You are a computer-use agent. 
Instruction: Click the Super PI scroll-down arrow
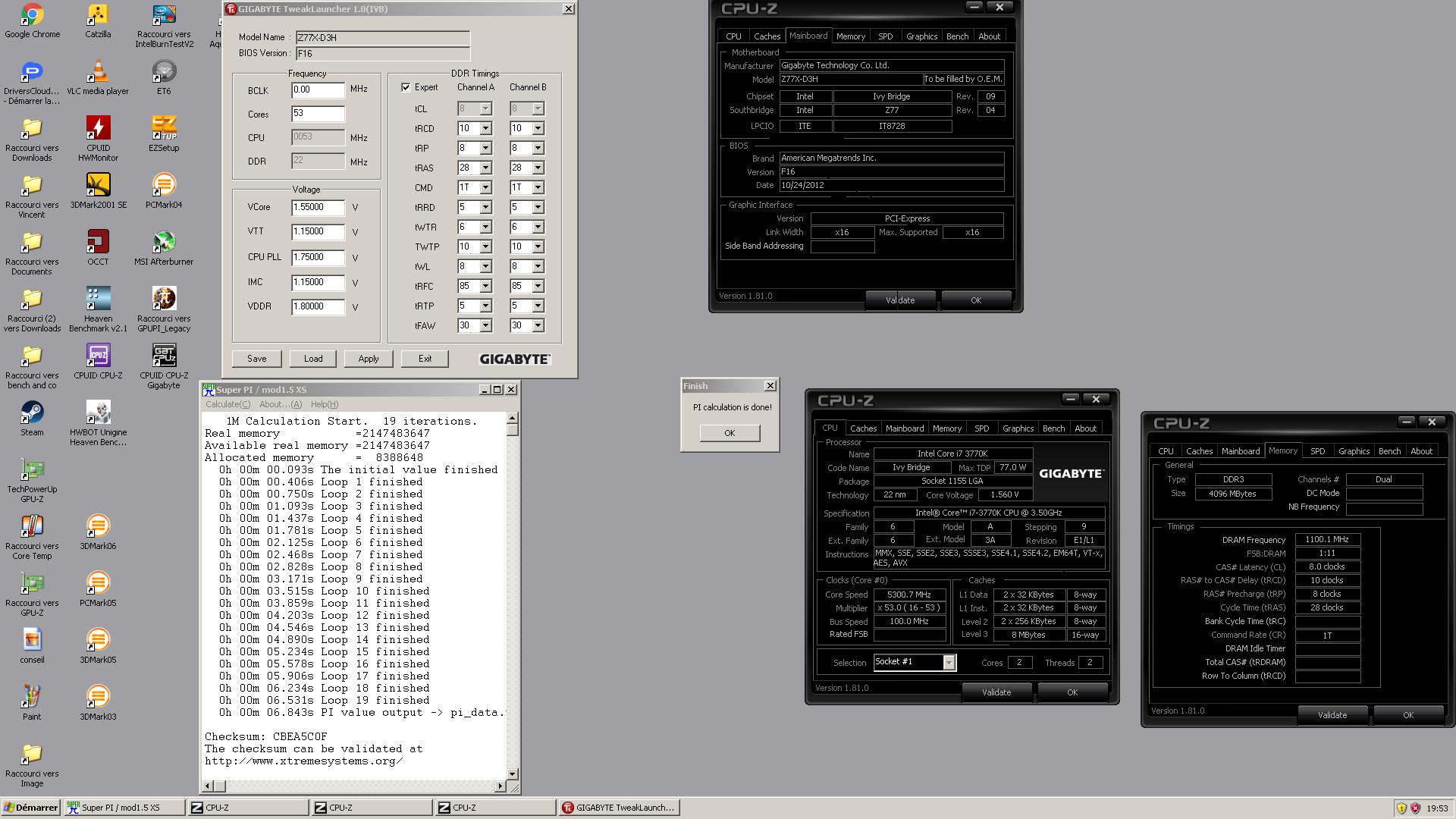coord(512,774)
